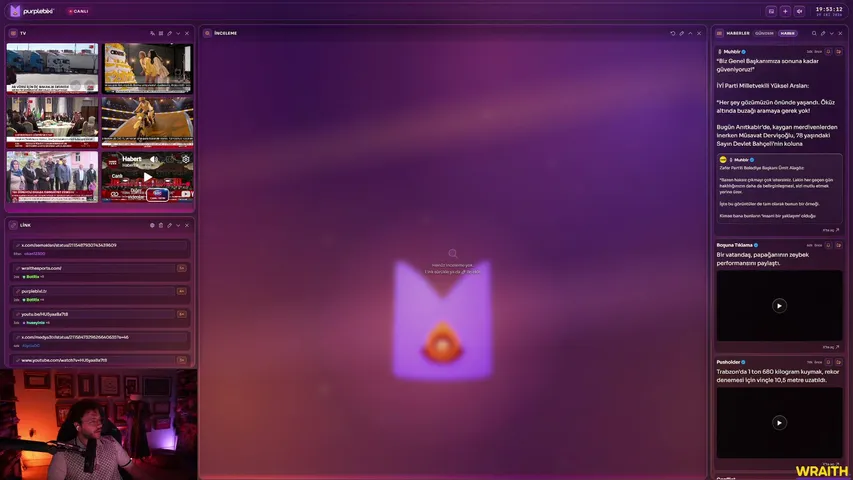The width and height of the screenshot is (853, 480).
Task: Click the share icon on the Boğuna Tıklama post
Action: pyautogui.click(x=838, y=245)
